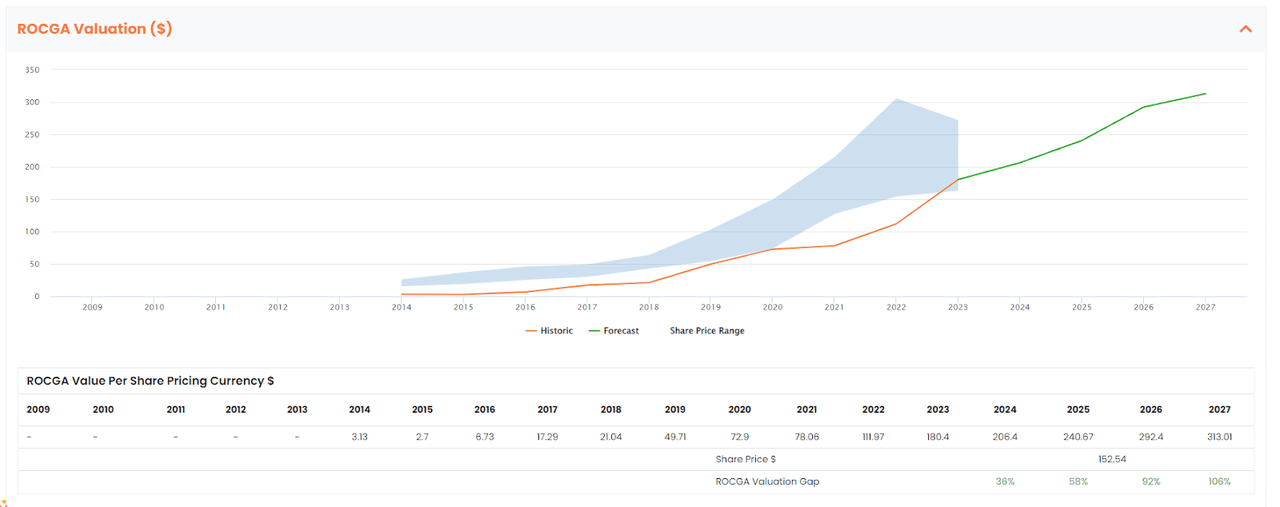Screen dimensions: 1280x507
Task: Click the 36% valuation gap value
Action: click(1005, 481)
